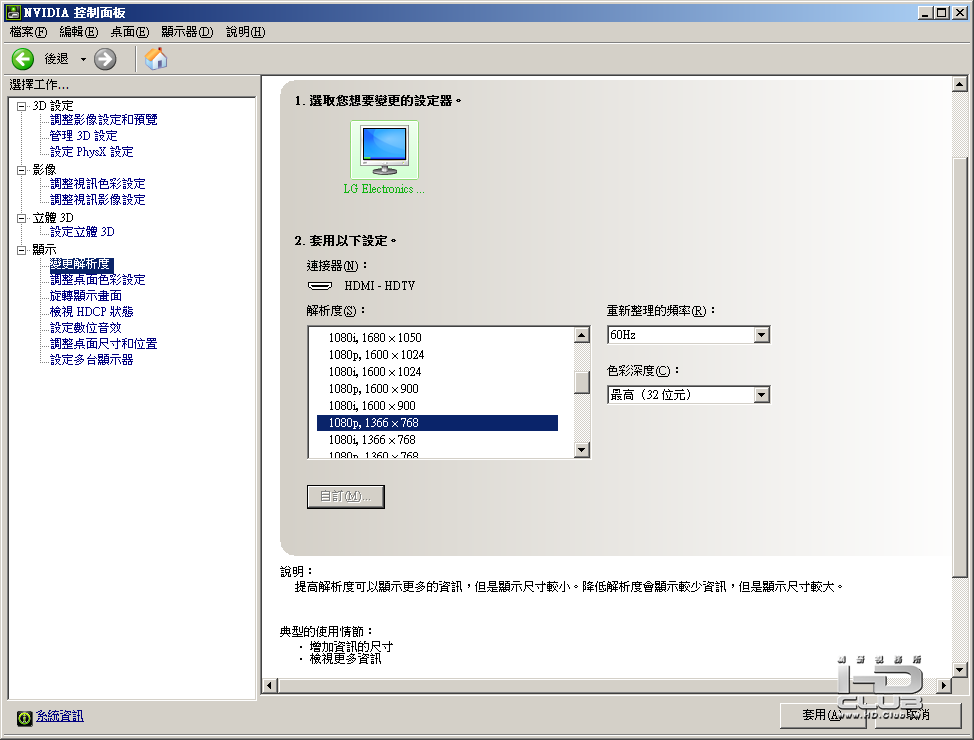
Task: Open the 桌面(E) menu
Action: coord(130,32)
